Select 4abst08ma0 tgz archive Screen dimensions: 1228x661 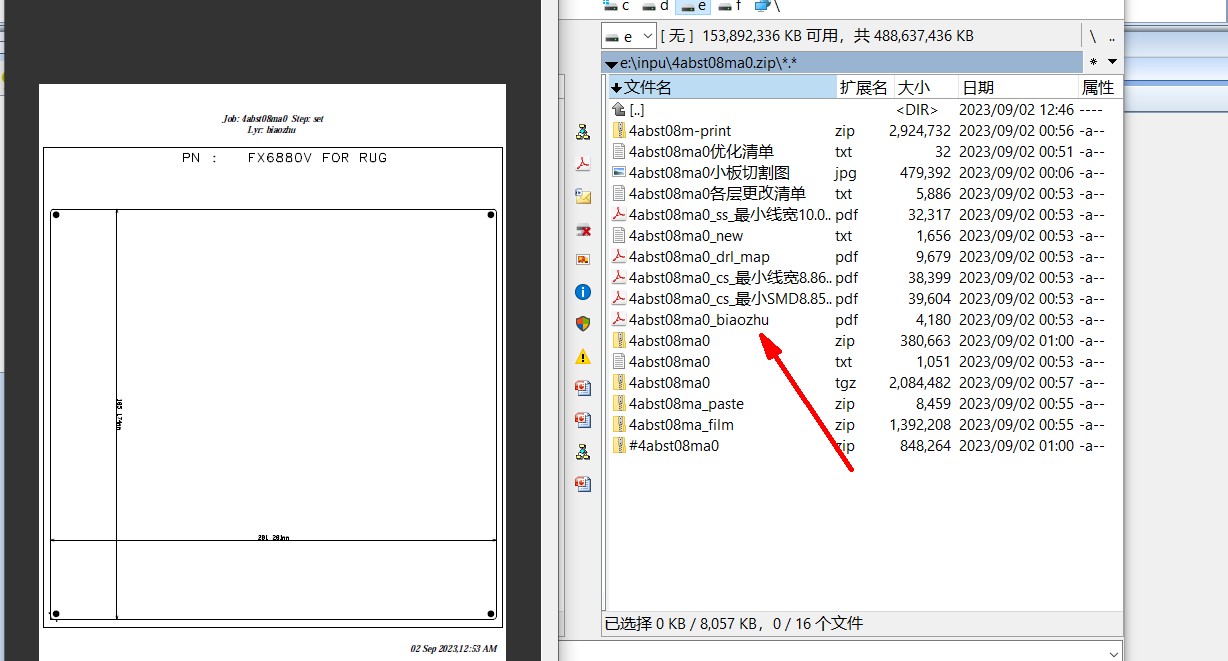669,383
